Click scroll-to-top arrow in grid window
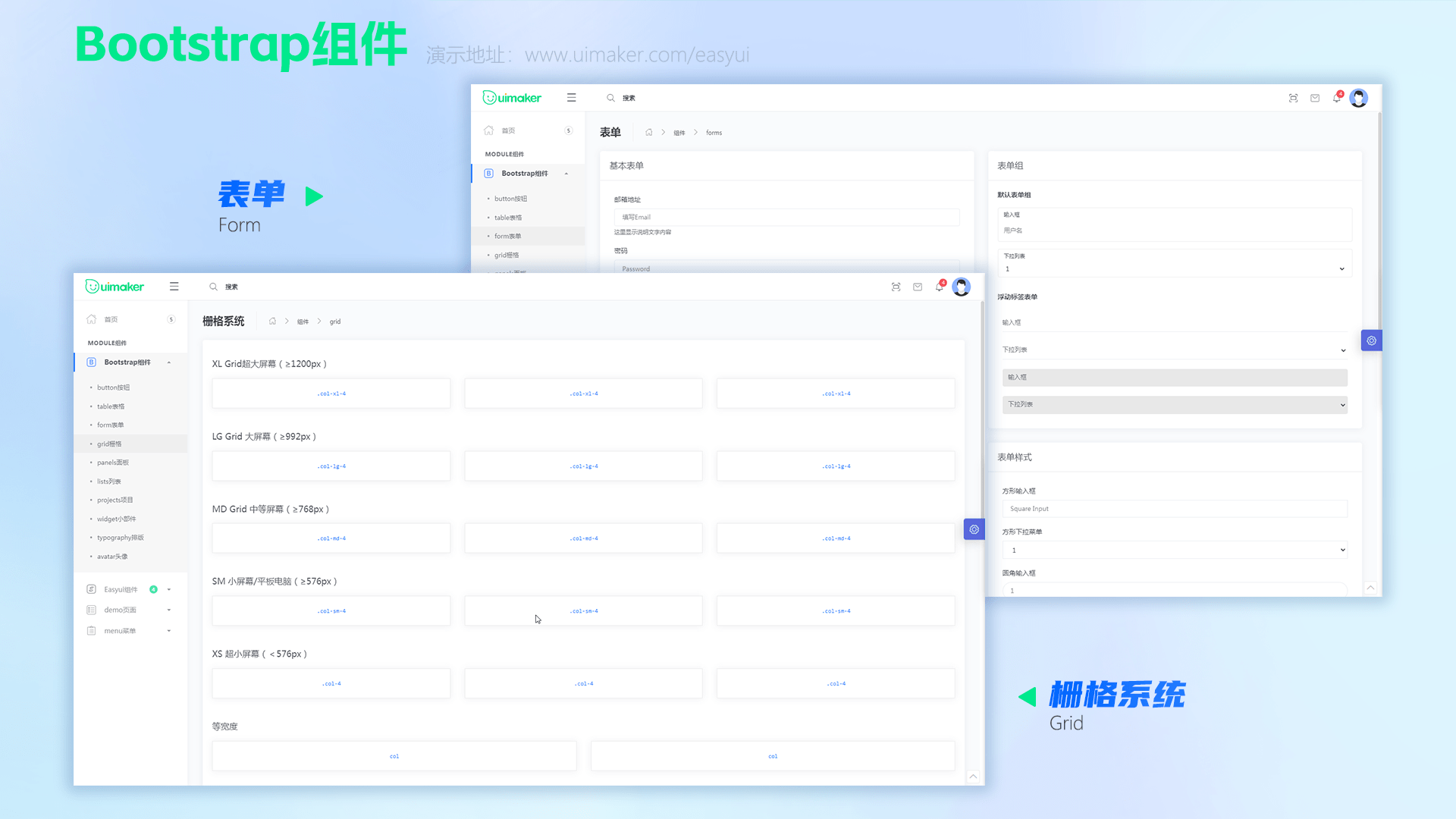Viewport: 1456px width, 819px height. tap(973, 776)
